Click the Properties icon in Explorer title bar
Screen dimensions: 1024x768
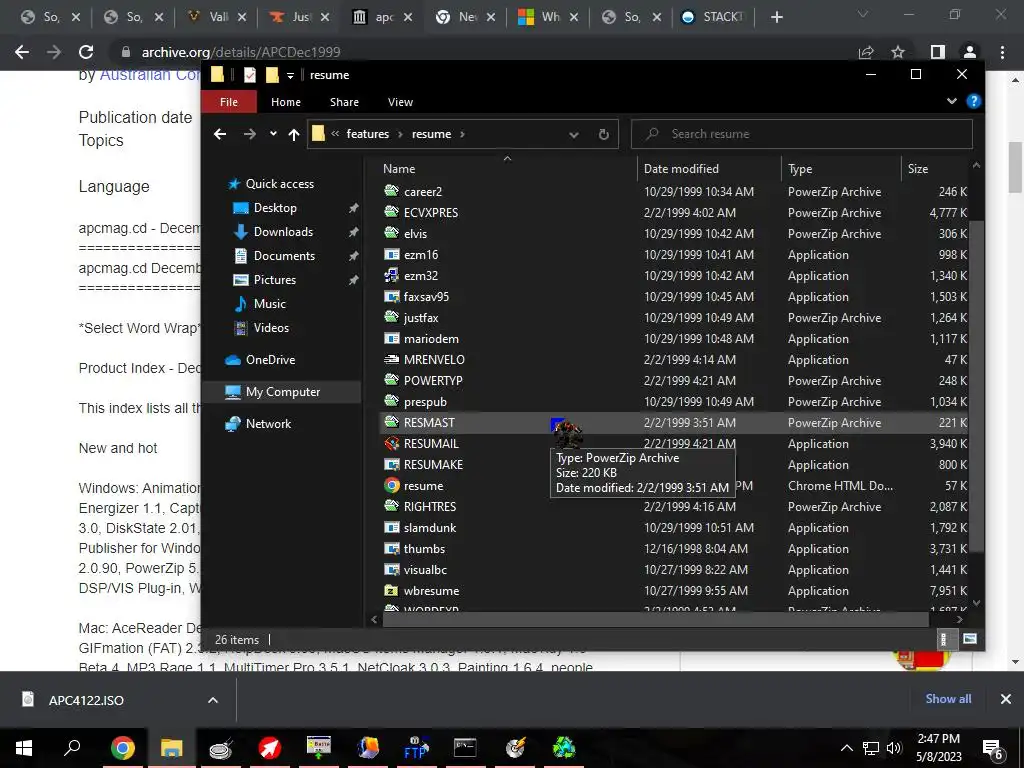249,75
